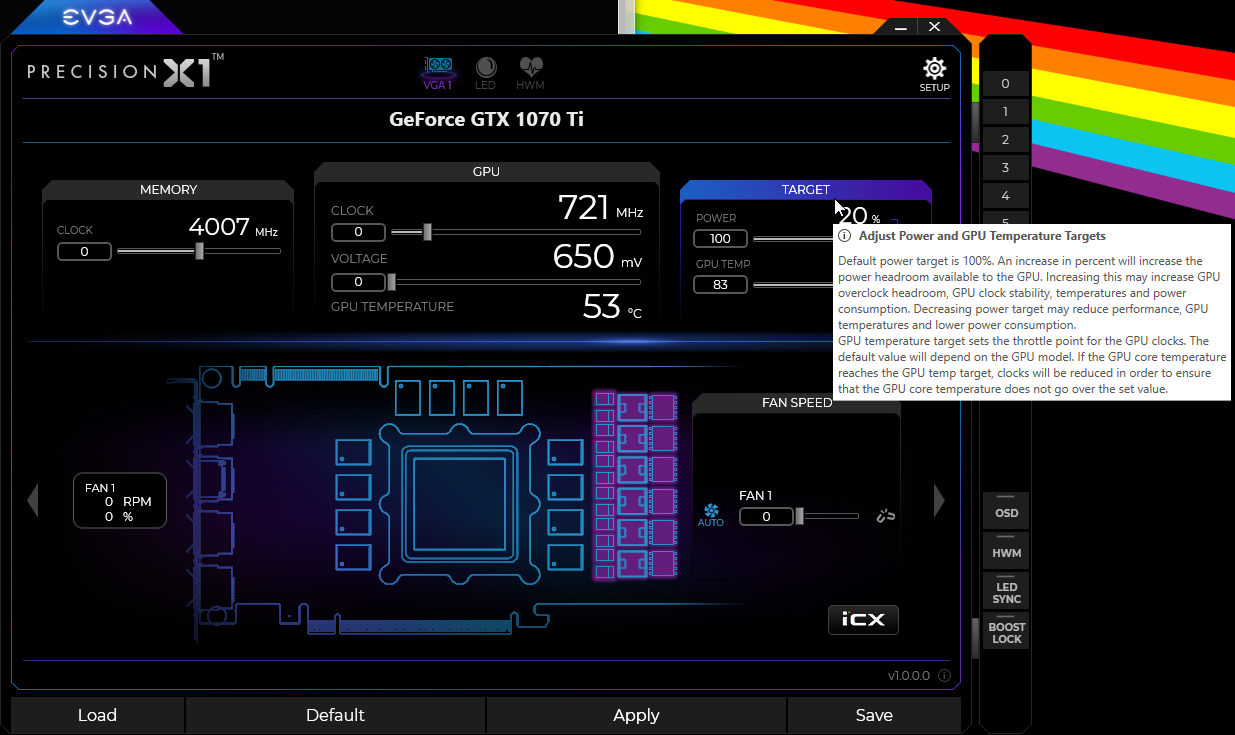Click the GPU voltage offset input field
This screenshot has height=735, width=1235.
358,282
